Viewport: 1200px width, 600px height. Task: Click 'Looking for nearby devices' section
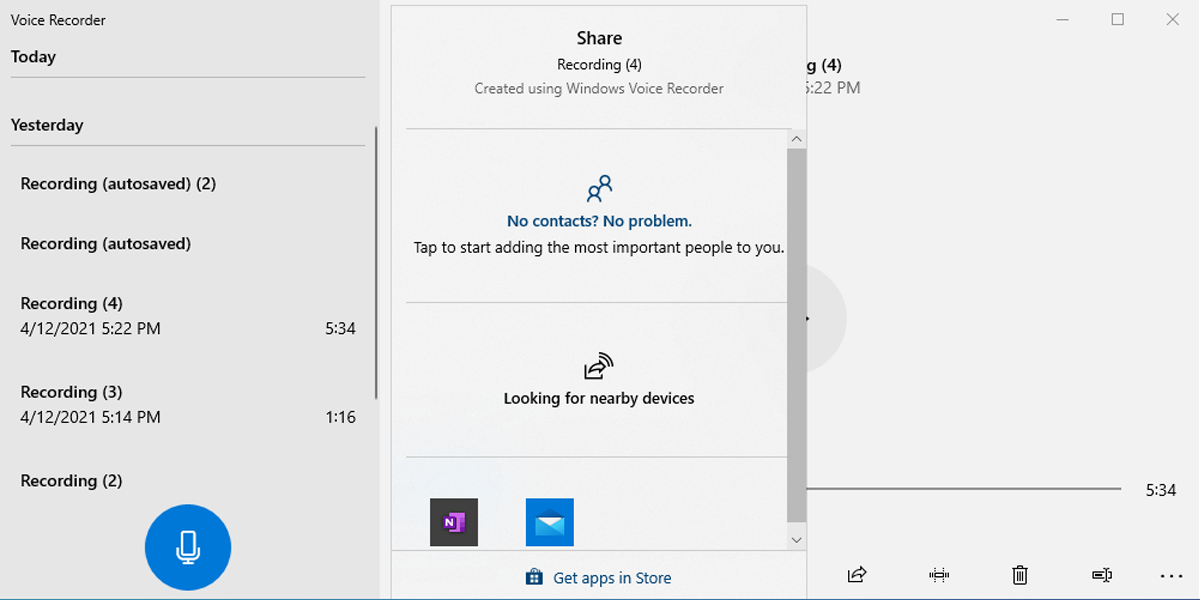[597, 397]
